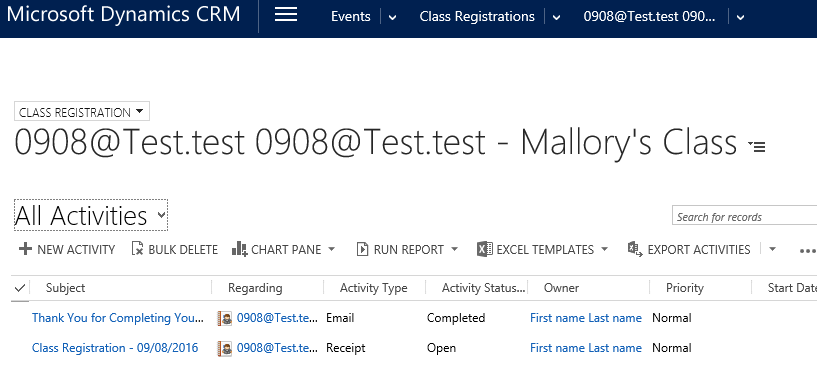
Task: Sort by the Priority column
Action: (685, 288)
